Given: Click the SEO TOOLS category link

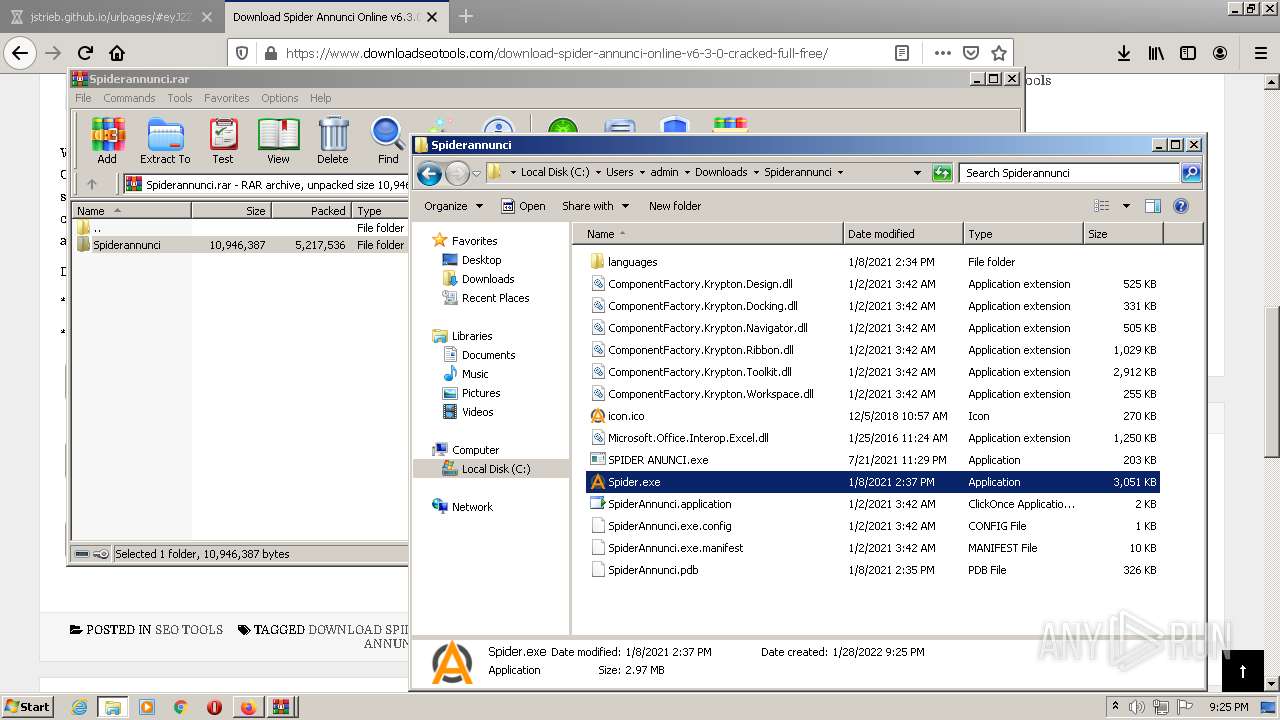Looking at the screenshot, I should pyautogui.click(x=189, y=630).
